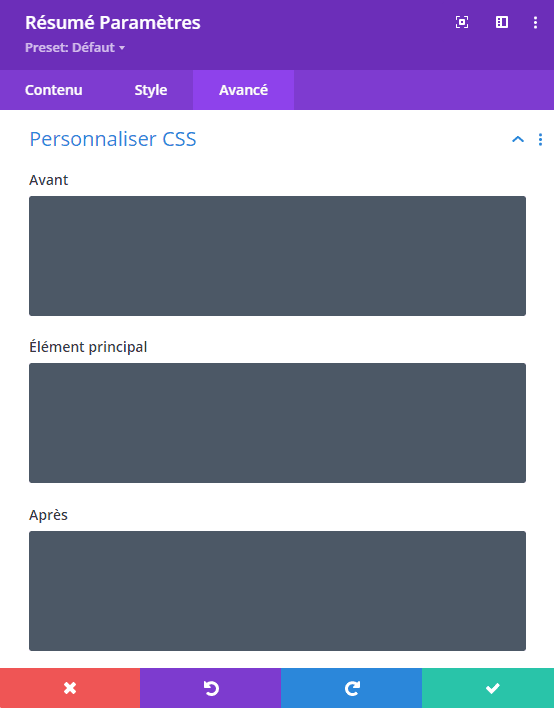Screen dimensions: 554x708
Task: Open the header three-dot options menu
Action: point(535,23)
